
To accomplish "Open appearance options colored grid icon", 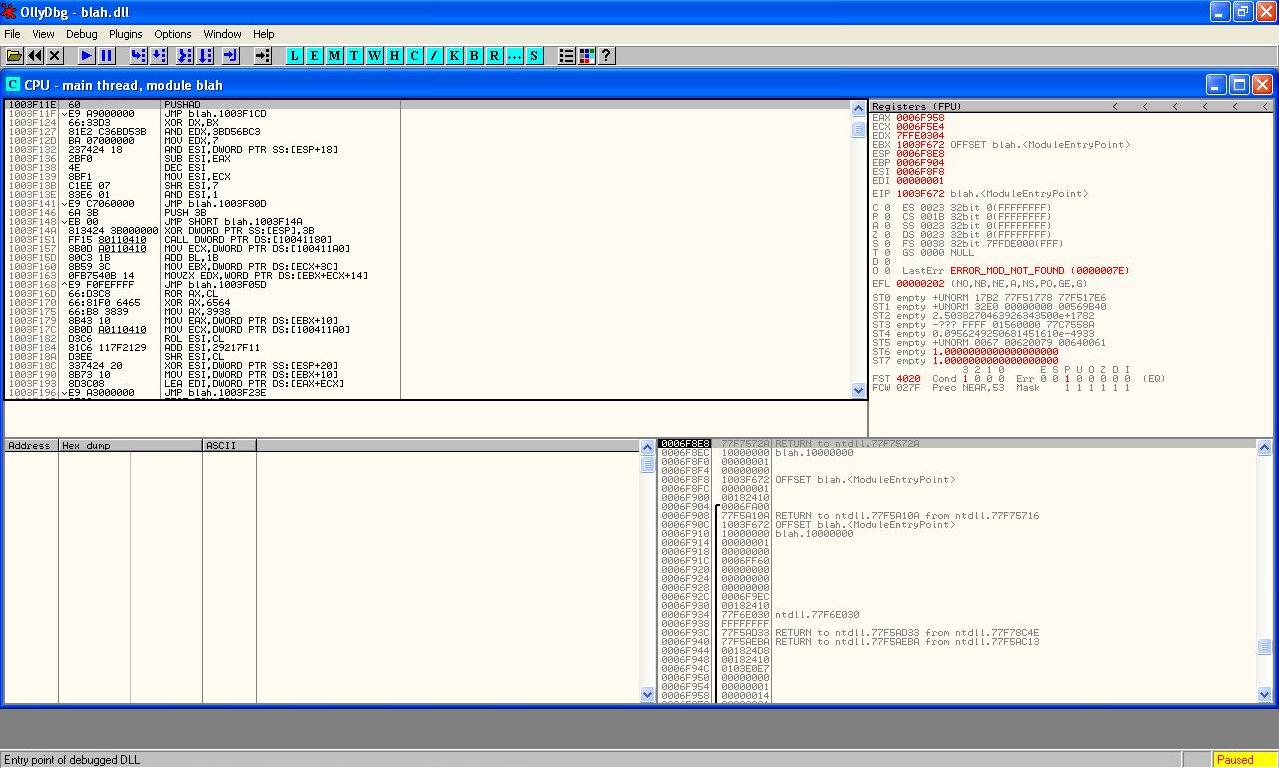I will [587, 56].
